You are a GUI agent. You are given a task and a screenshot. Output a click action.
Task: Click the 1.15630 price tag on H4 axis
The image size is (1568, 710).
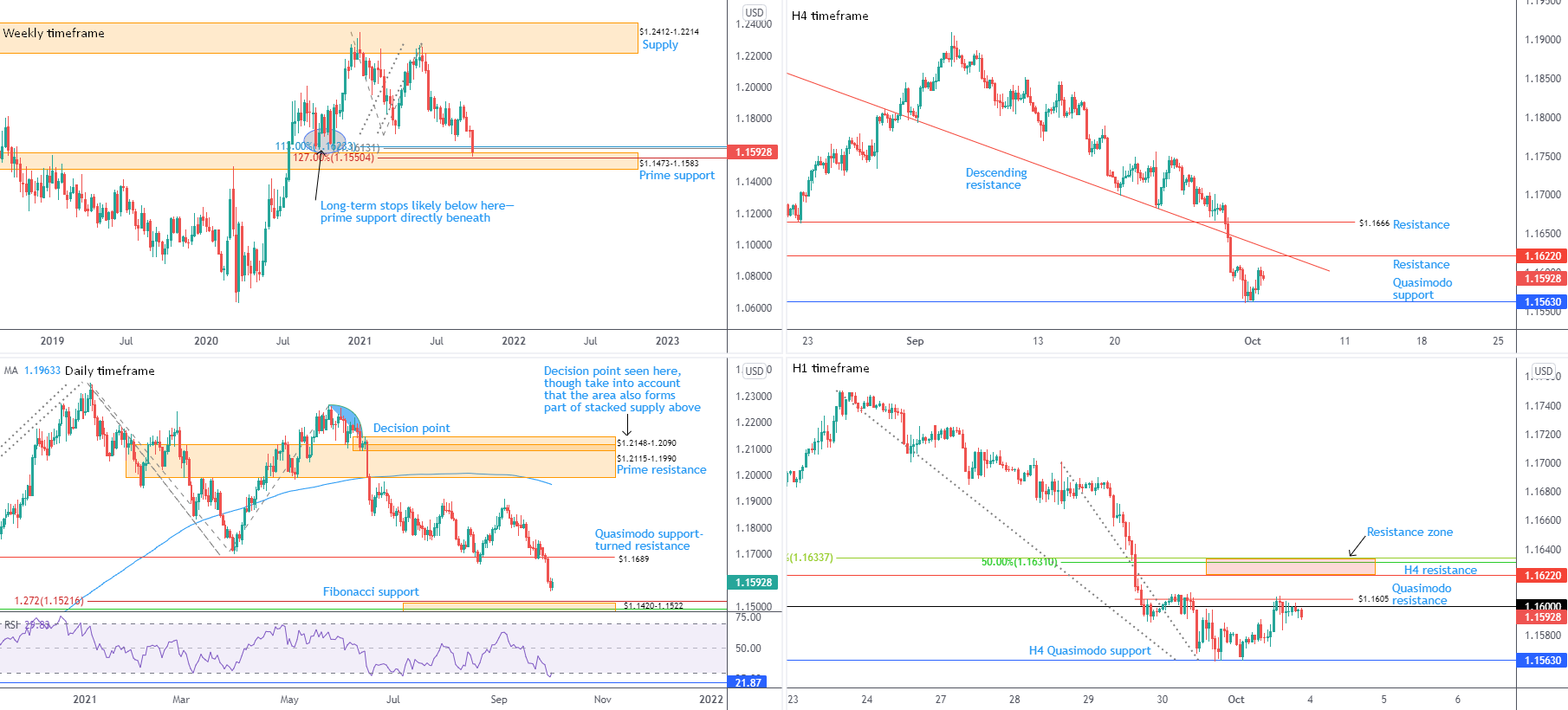click(1543, 302)
